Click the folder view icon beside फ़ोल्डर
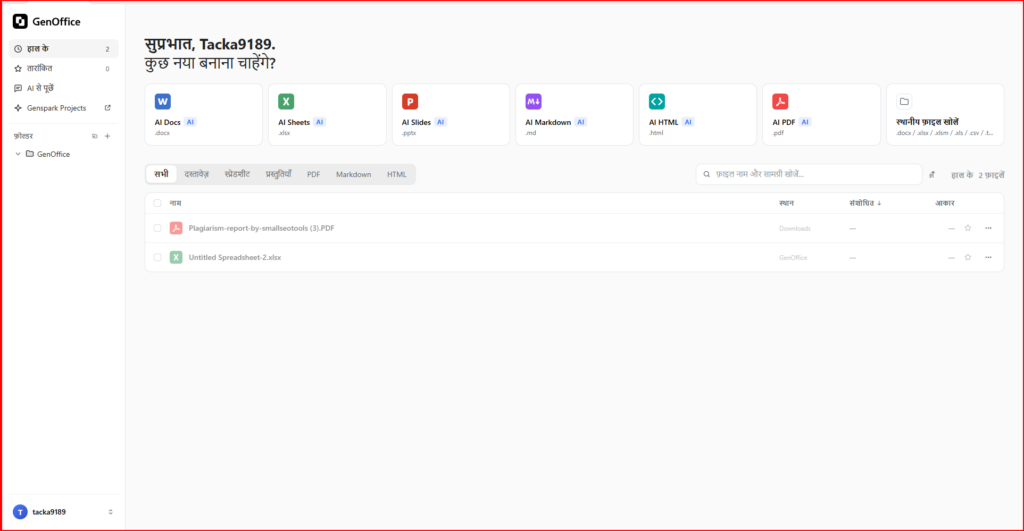 click(x=95, y=136)
